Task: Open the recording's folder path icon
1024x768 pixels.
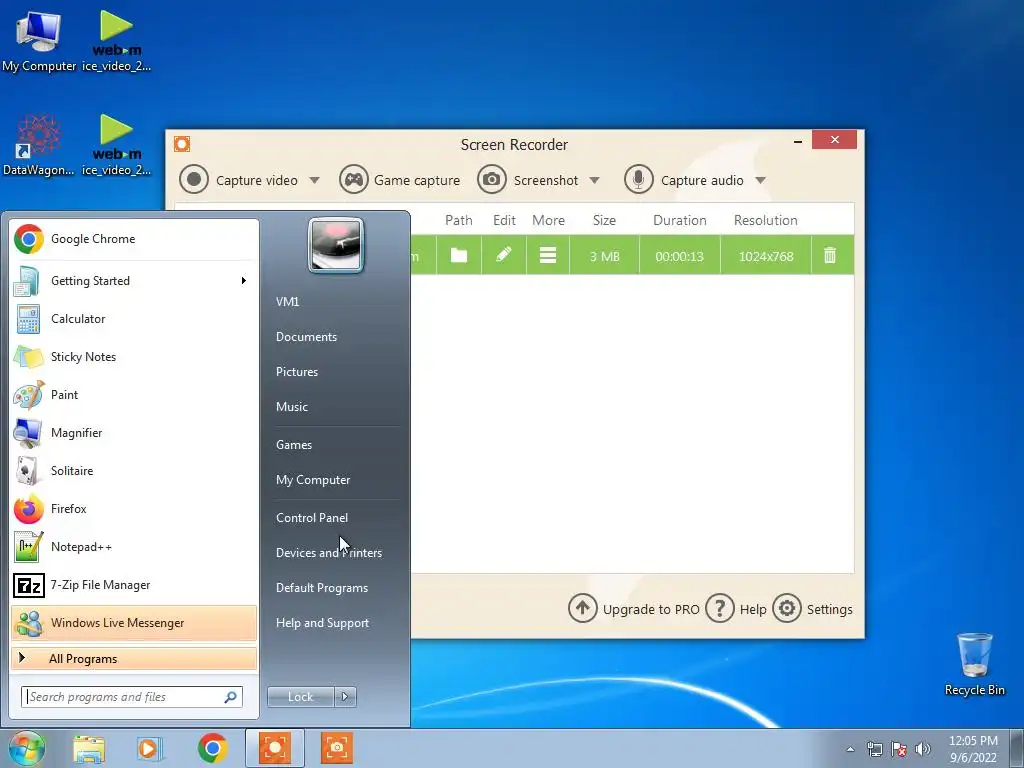Action: (459, 255)
